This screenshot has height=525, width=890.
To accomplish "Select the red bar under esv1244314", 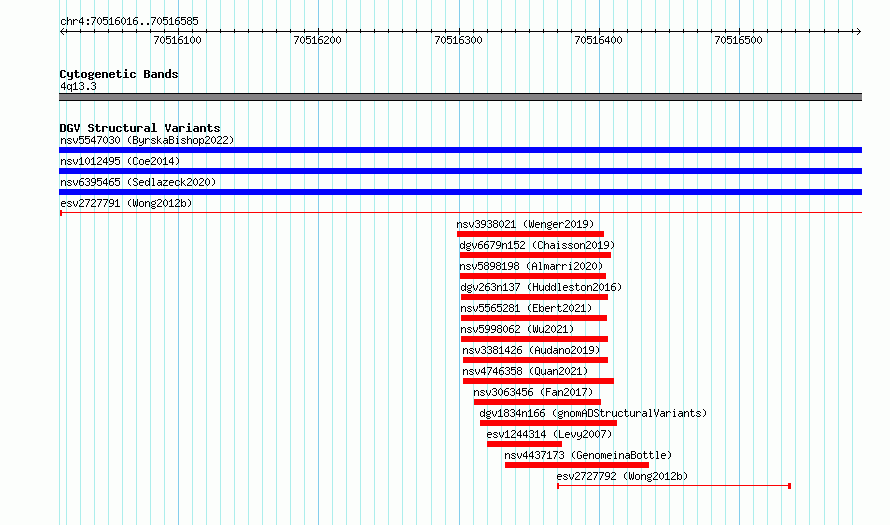I will click(524, 444).
